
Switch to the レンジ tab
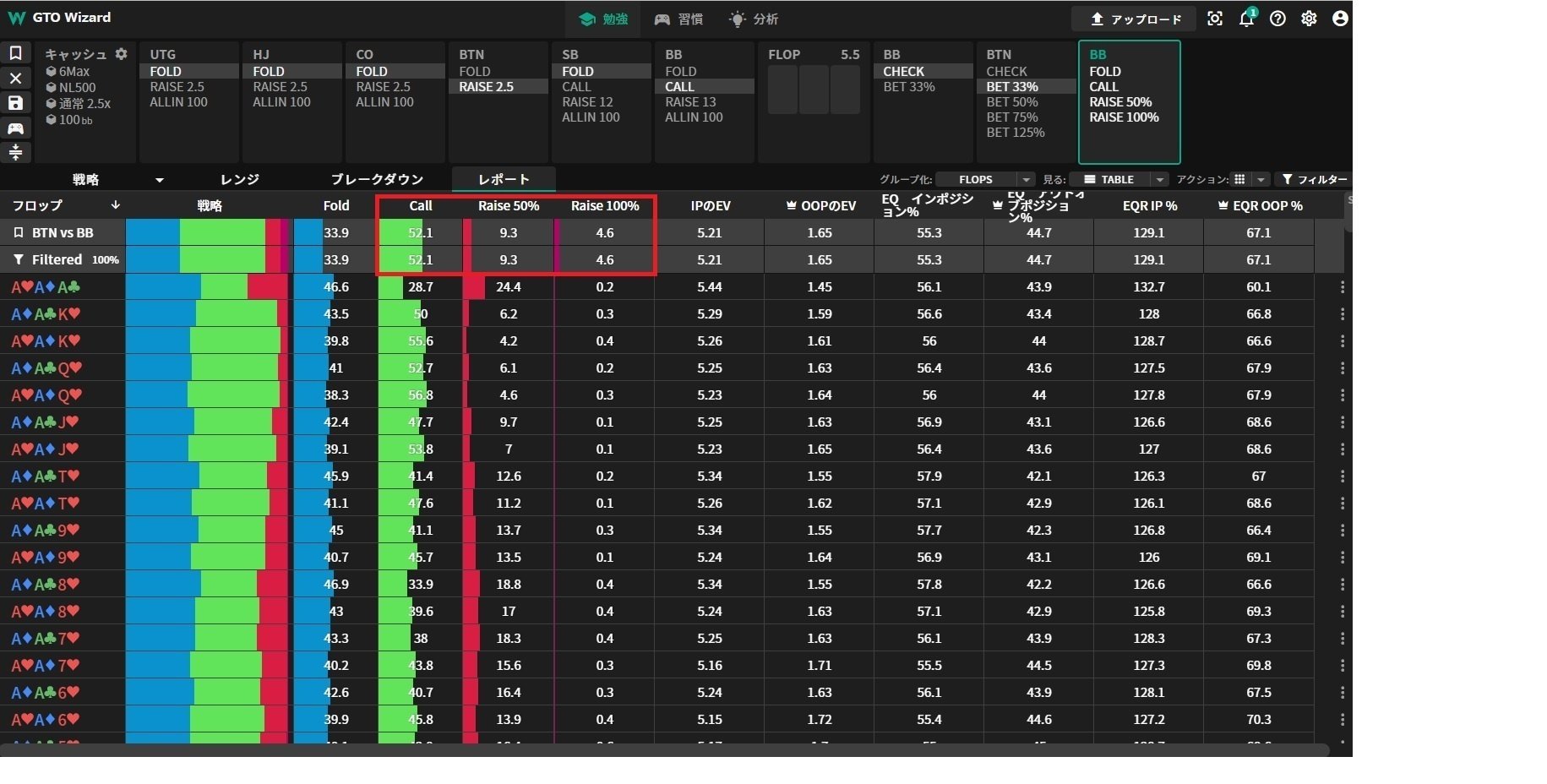(240, 179)
